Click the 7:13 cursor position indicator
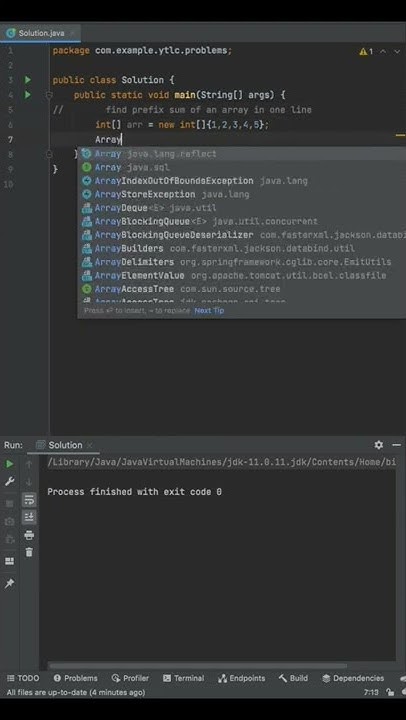The height and width of the screenshot is (720, 406). 371,692
